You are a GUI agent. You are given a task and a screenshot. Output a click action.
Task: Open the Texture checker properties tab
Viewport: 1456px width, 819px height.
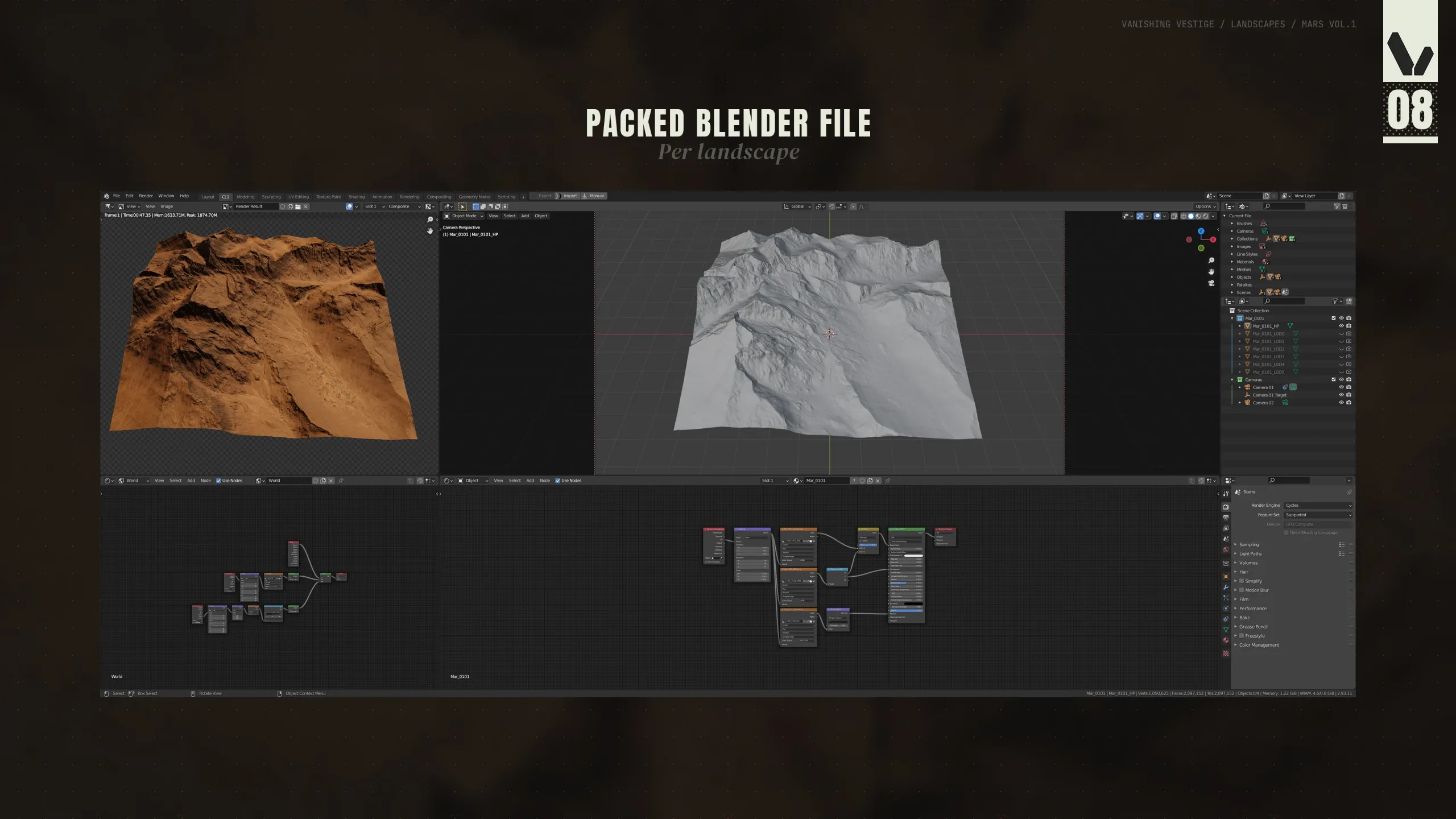[1226, 653]
